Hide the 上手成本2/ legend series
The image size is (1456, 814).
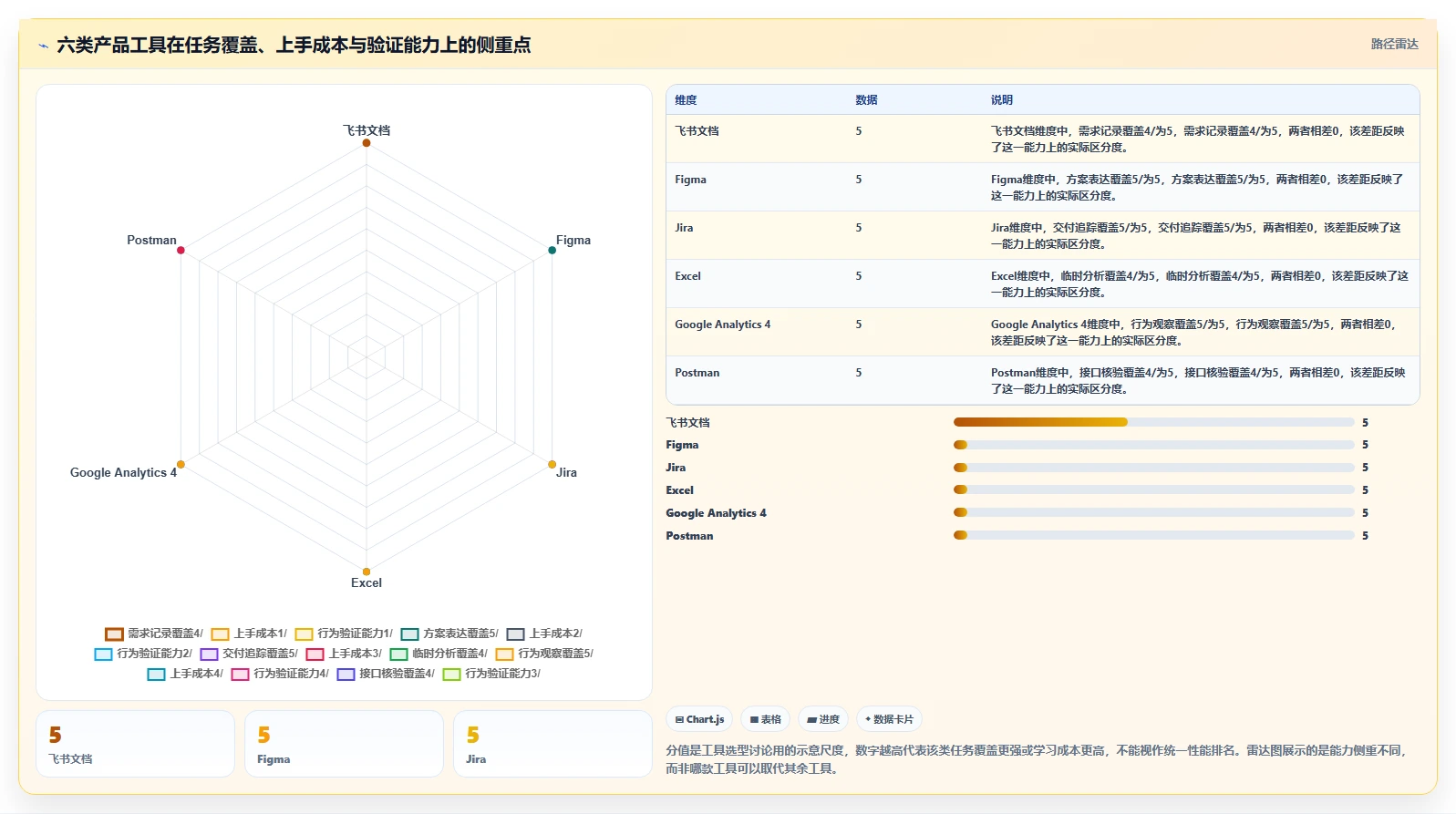[x=544, y=634]
